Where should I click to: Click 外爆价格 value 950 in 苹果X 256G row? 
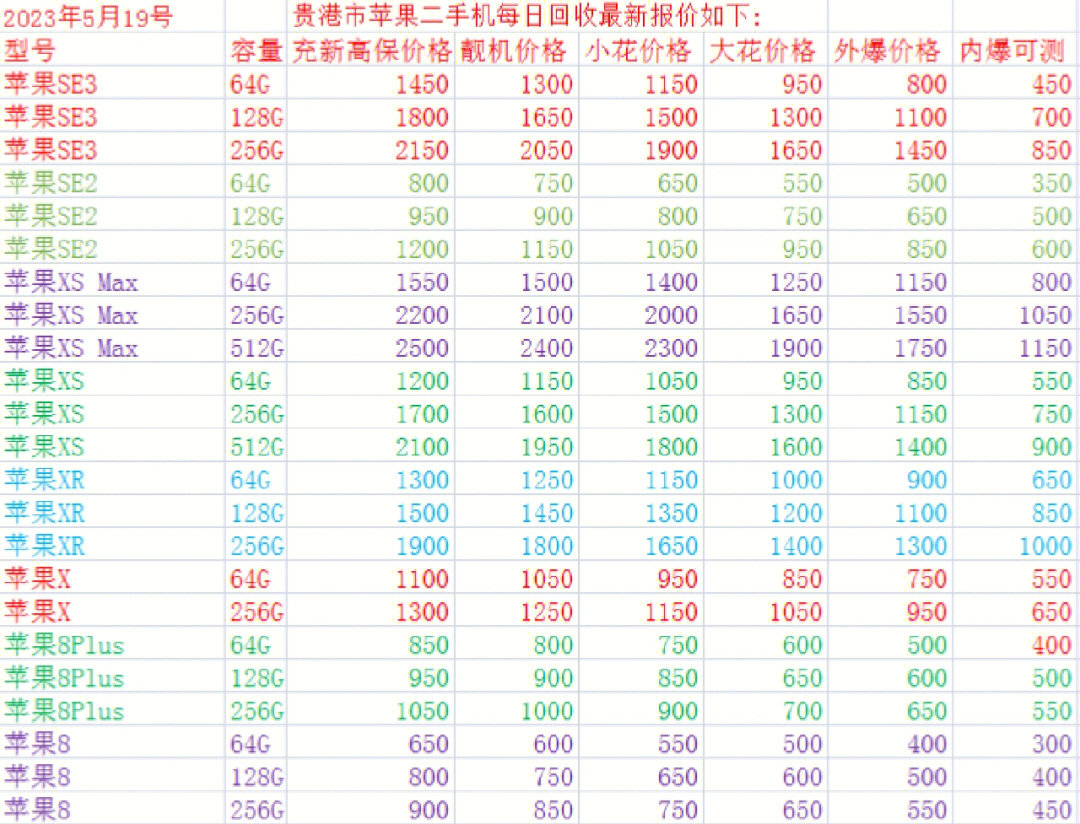pyautogui.click(x=926, y=612)
